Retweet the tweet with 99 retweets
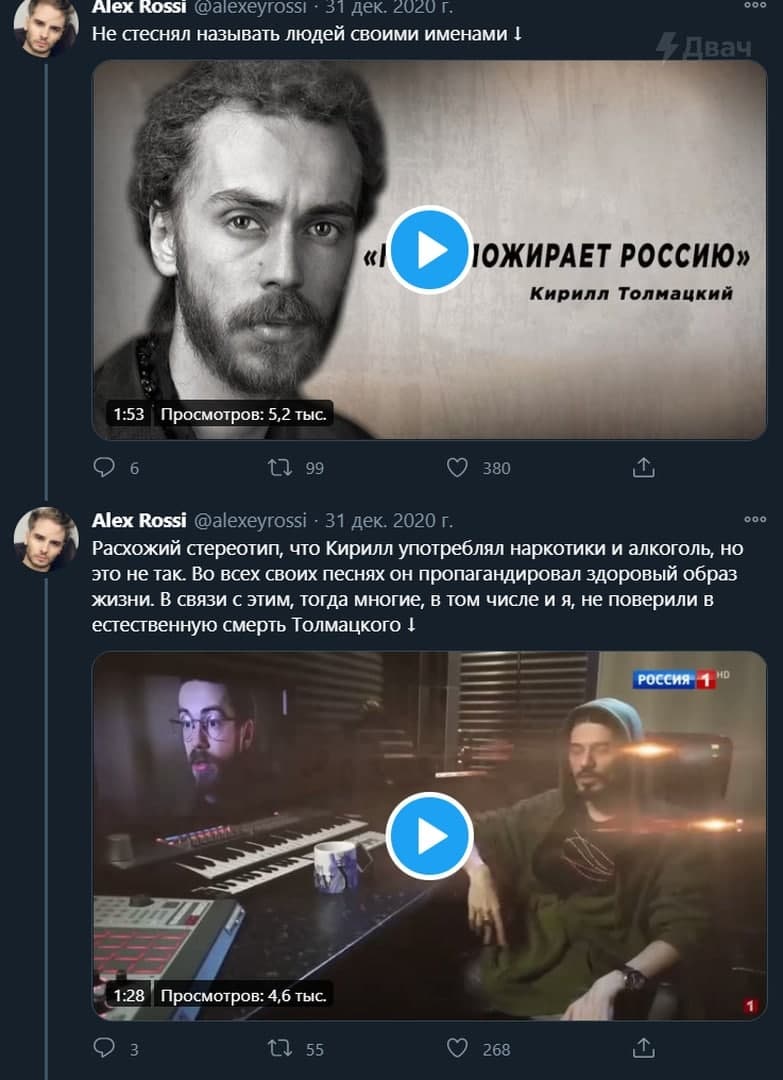 280,468
